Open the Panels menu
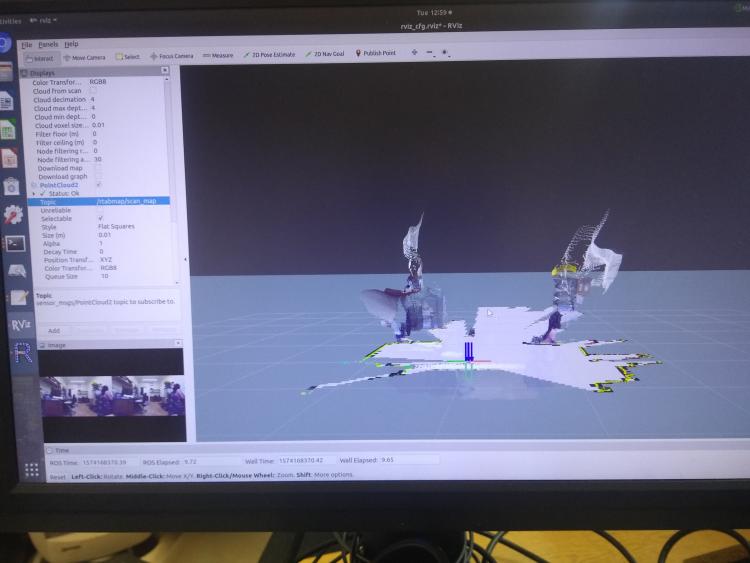750x563 pixels. click(x=48, y=45)
